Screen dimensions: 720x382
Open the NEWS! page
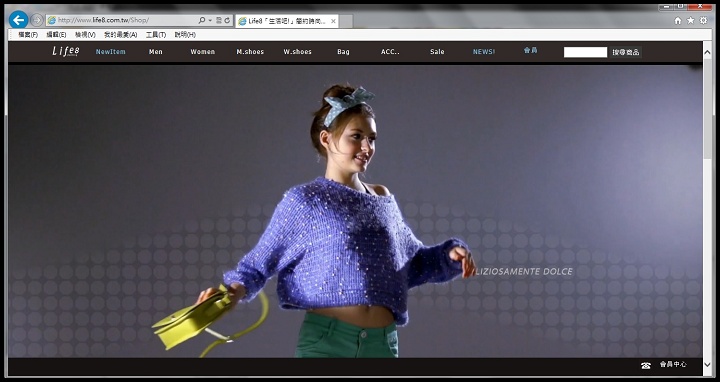484,52
